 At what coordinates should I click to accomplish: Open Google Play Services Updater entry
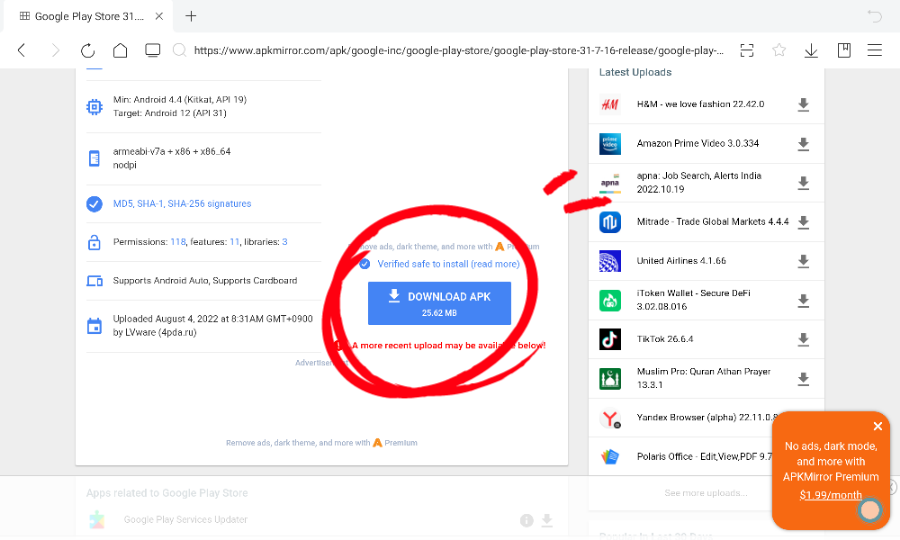coord(185,519)
